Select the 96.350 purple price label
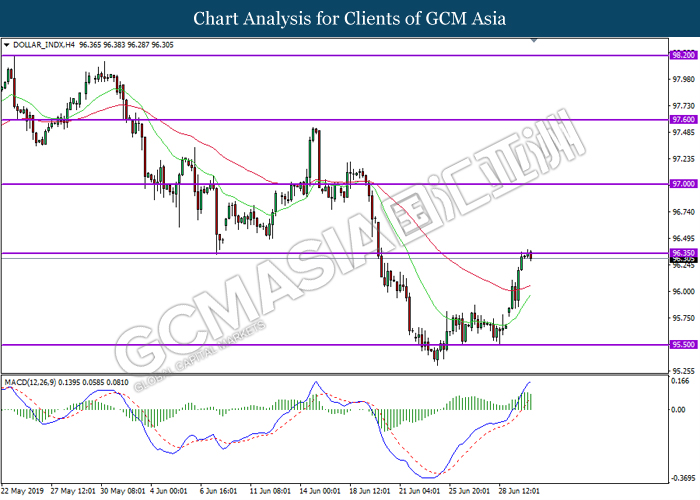The image size is (700, 500). point(684,253)
